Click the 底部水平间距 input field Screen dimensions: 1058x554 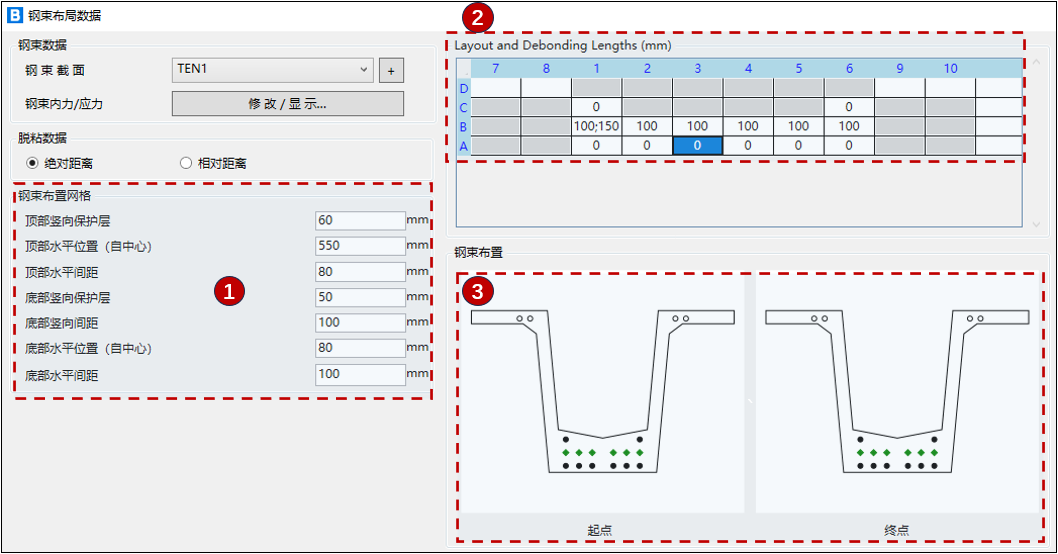point(359,374)
